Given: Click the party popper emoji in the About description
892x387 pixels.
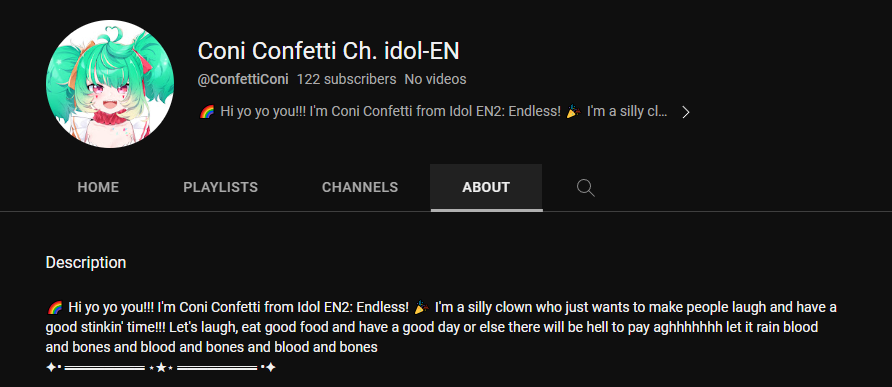Looking at the screenshot, I should (422, 308).
